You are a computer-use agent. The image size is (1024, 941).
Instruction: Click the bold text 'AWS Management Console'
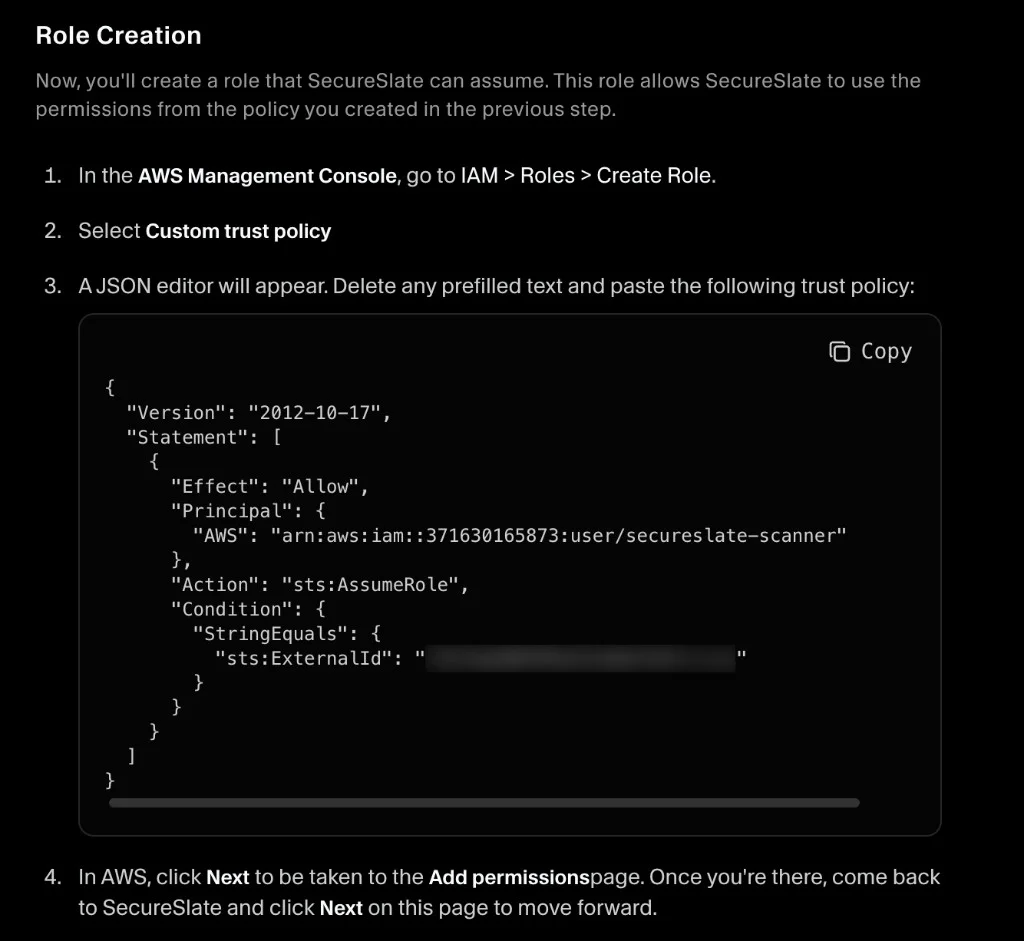point(267,176)
